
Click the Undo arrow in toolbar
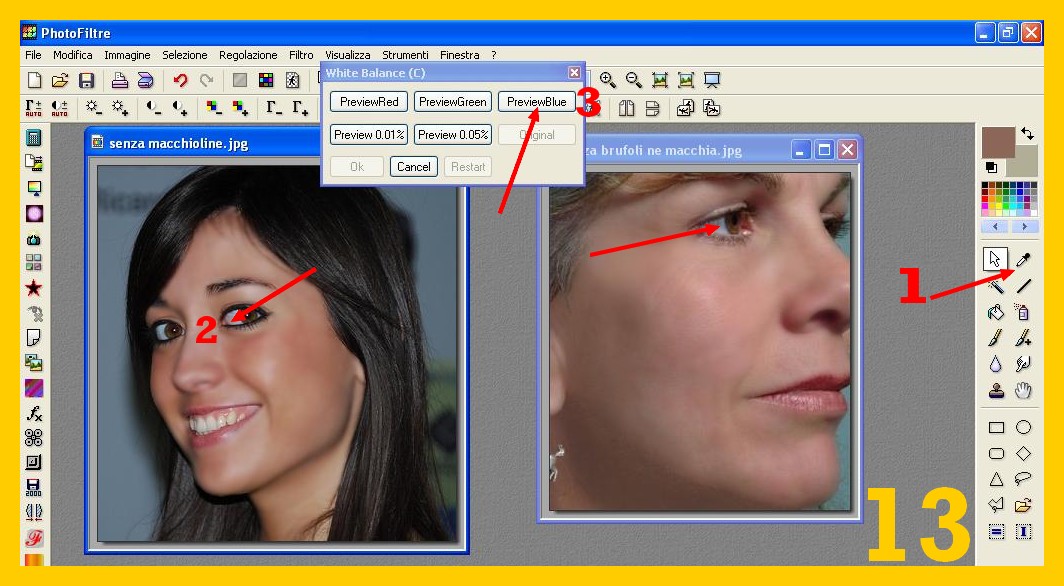click(180, 81)
